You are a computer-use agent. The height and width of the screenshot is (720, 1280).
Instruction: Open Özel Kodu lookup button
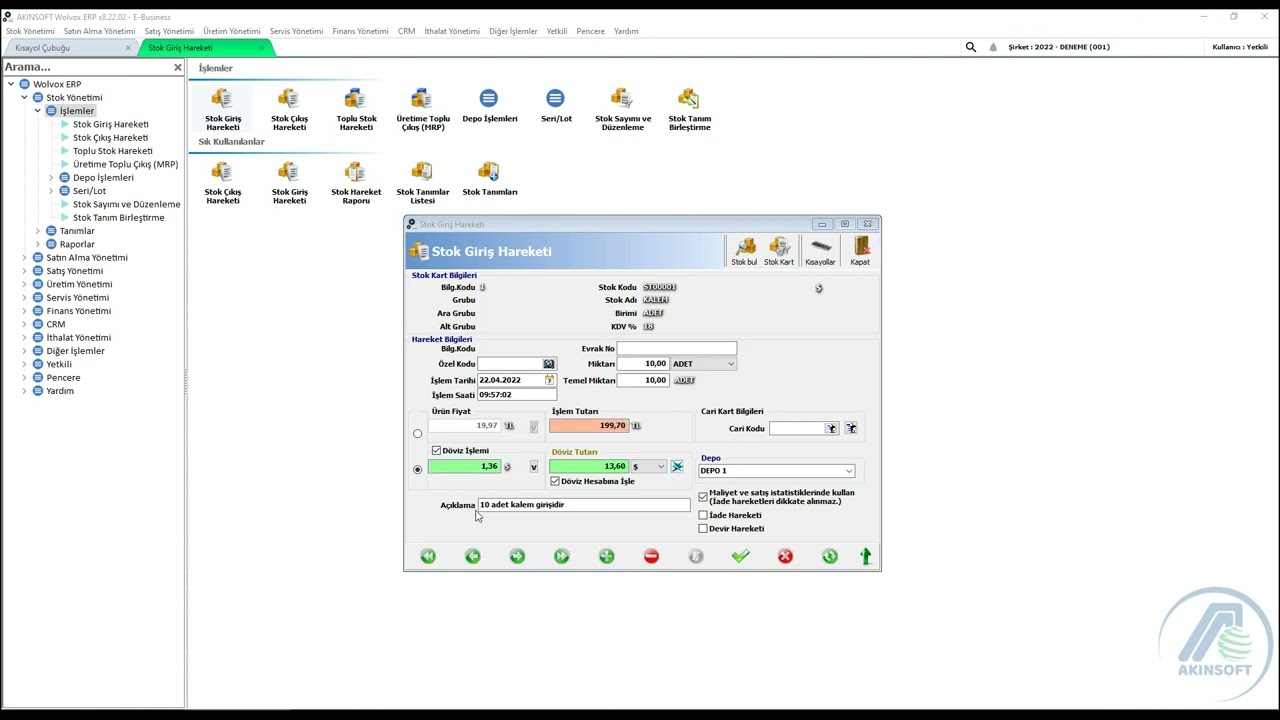pyautogui.click(x=548, y=364)
